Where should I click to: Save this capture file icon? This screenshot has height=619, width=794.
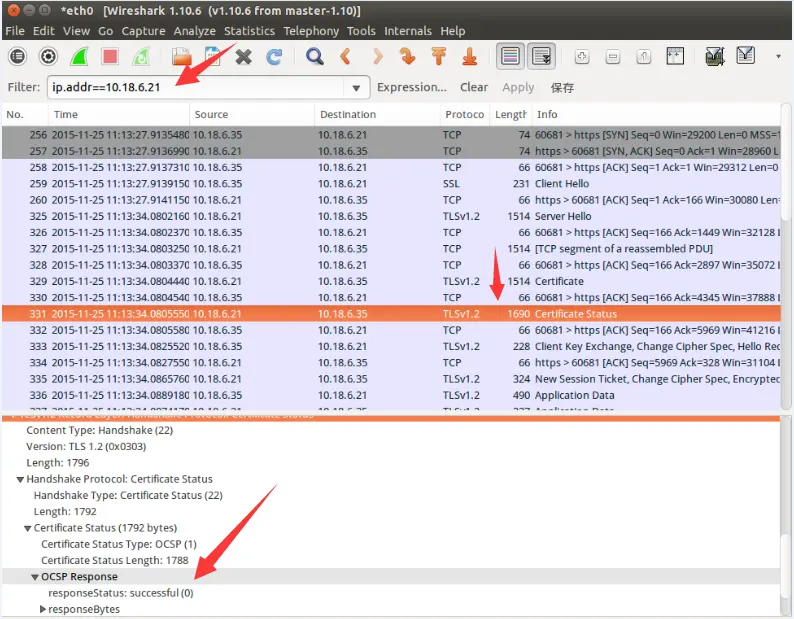pyautogui.click(x=212, y=56)
